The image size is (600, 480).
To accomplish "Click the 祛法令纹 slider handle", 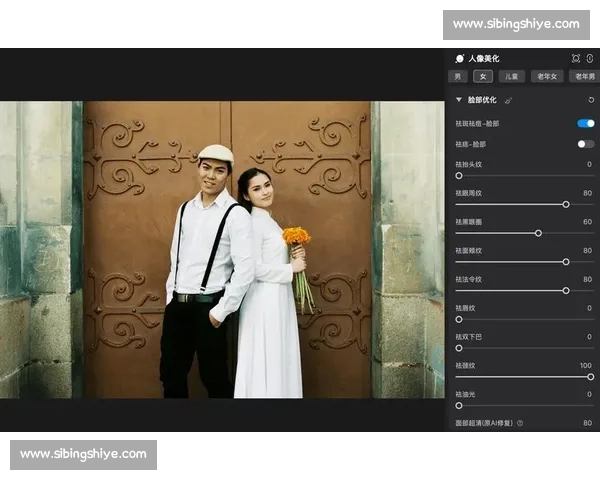I will [566, 290].
